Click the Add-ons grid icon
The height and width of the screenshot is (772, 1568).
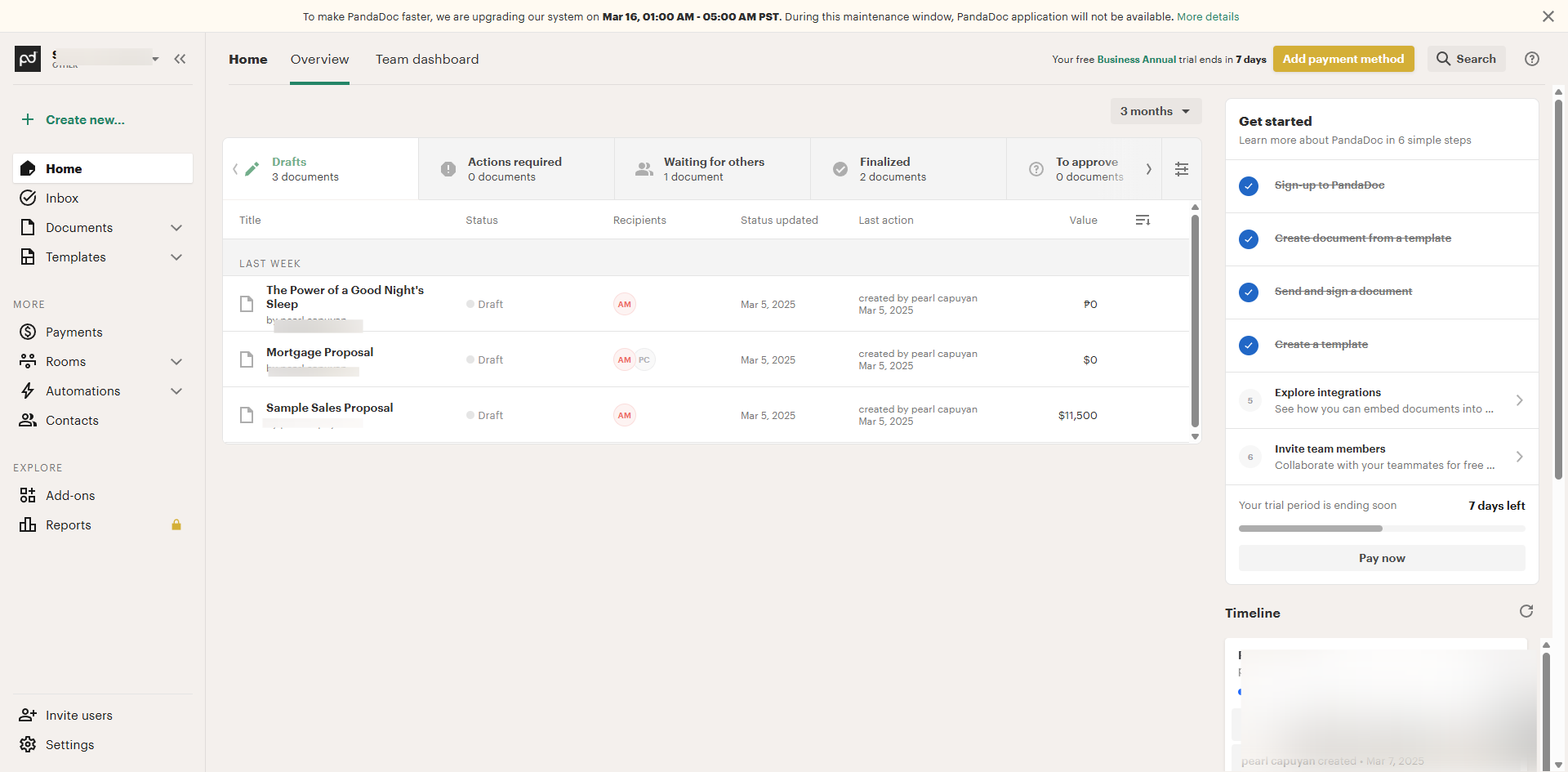(28, 495)
